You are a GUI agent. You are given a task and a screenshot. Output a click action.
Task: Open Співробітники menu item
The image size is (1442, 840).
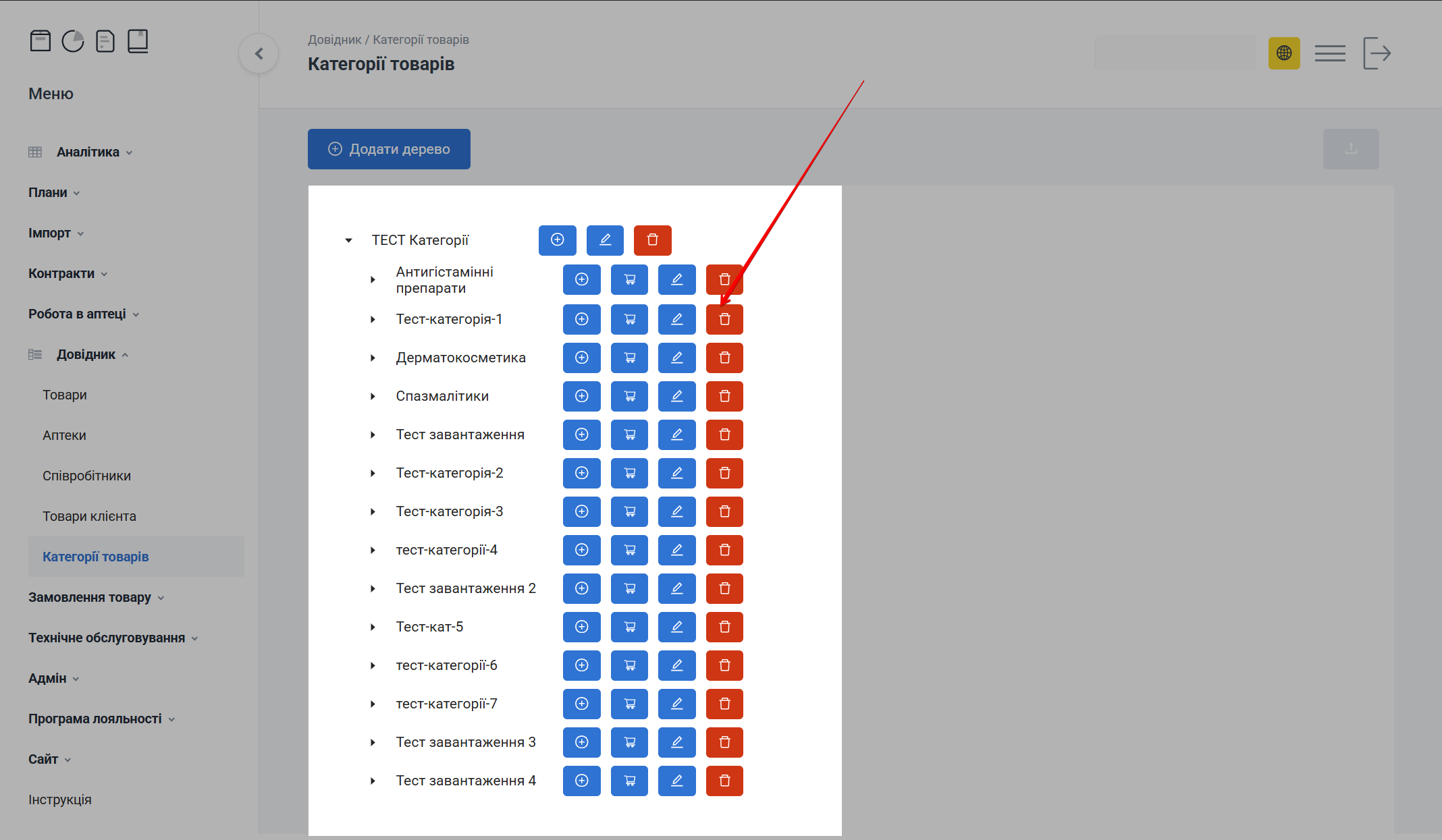[86, 476]
